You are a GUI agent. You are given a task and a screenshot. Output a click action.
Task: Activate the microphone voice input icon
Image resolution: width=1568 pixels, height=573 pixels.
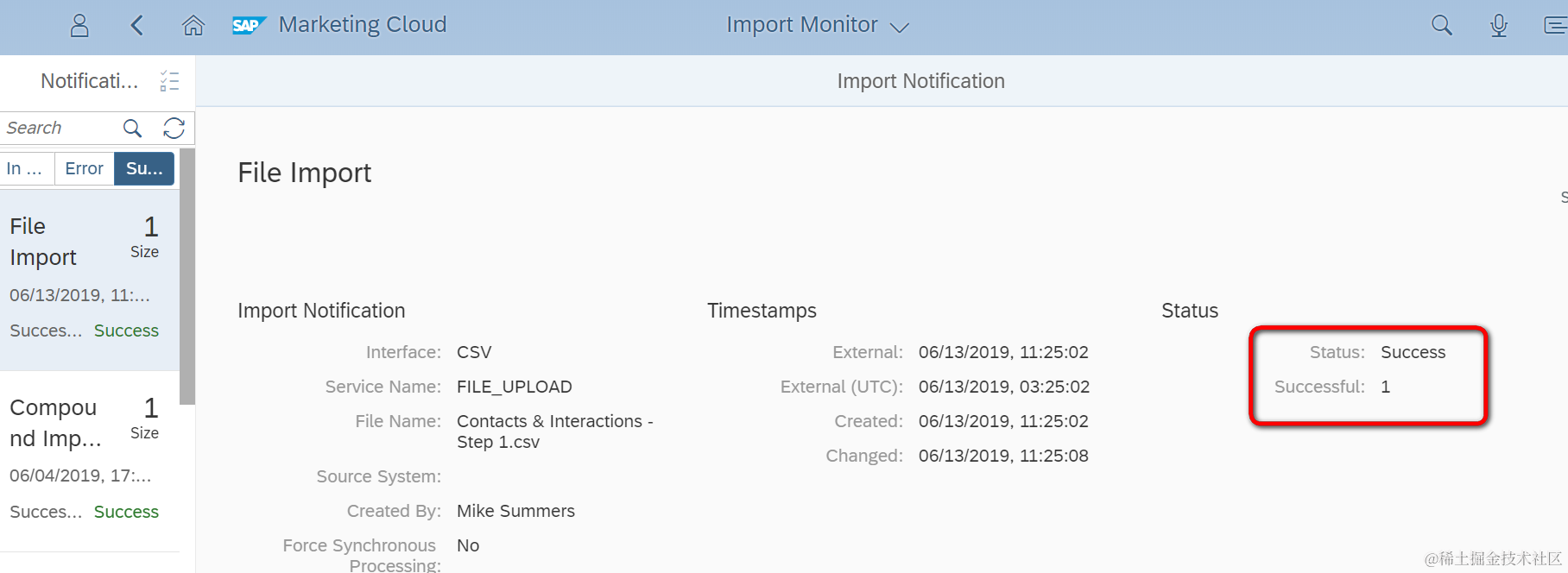point(1499,25)
